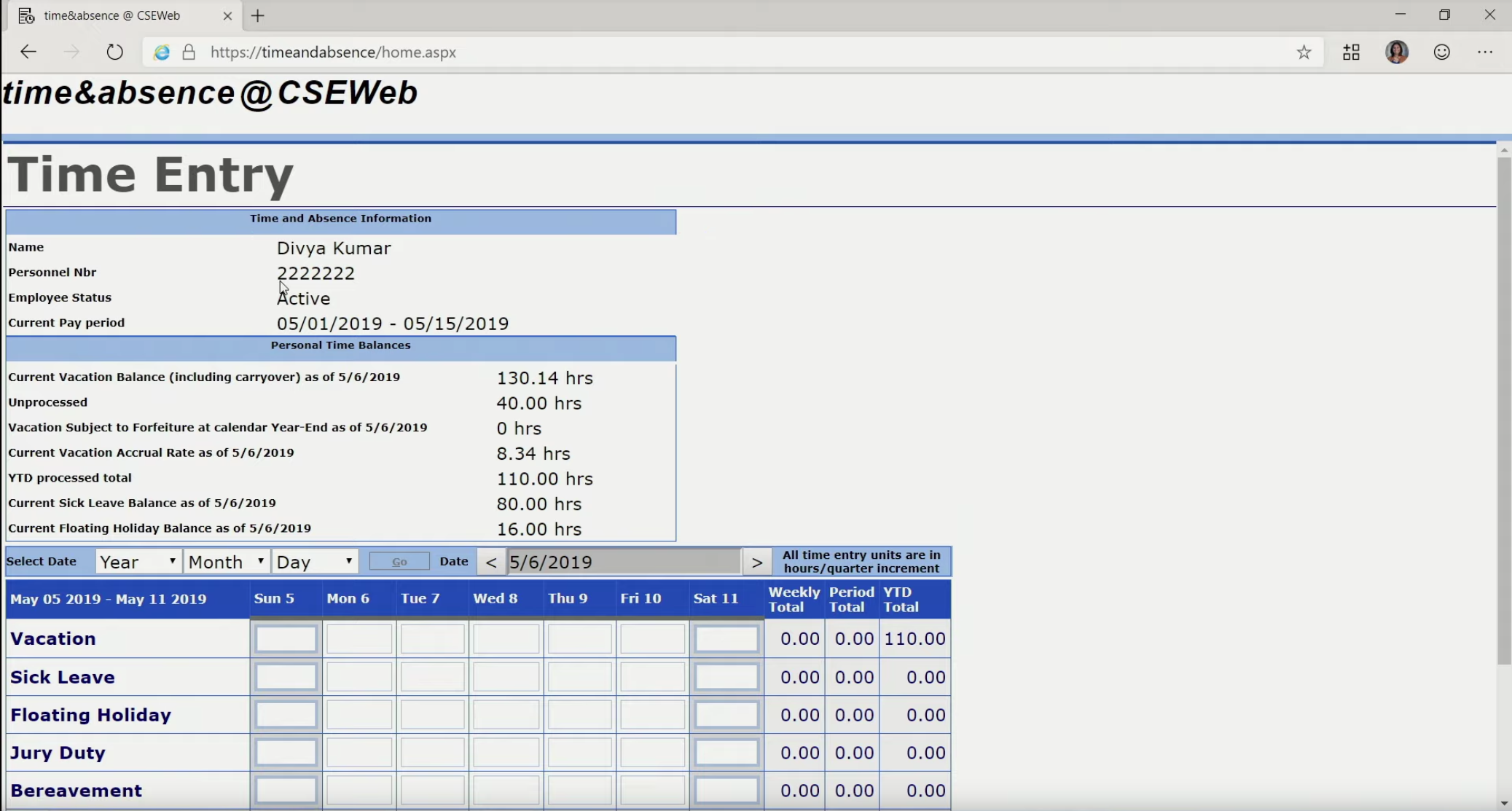This screenshot has width=1512, height=811.
Task: Go to previous date with < button
Action: (x=491, y=562)
